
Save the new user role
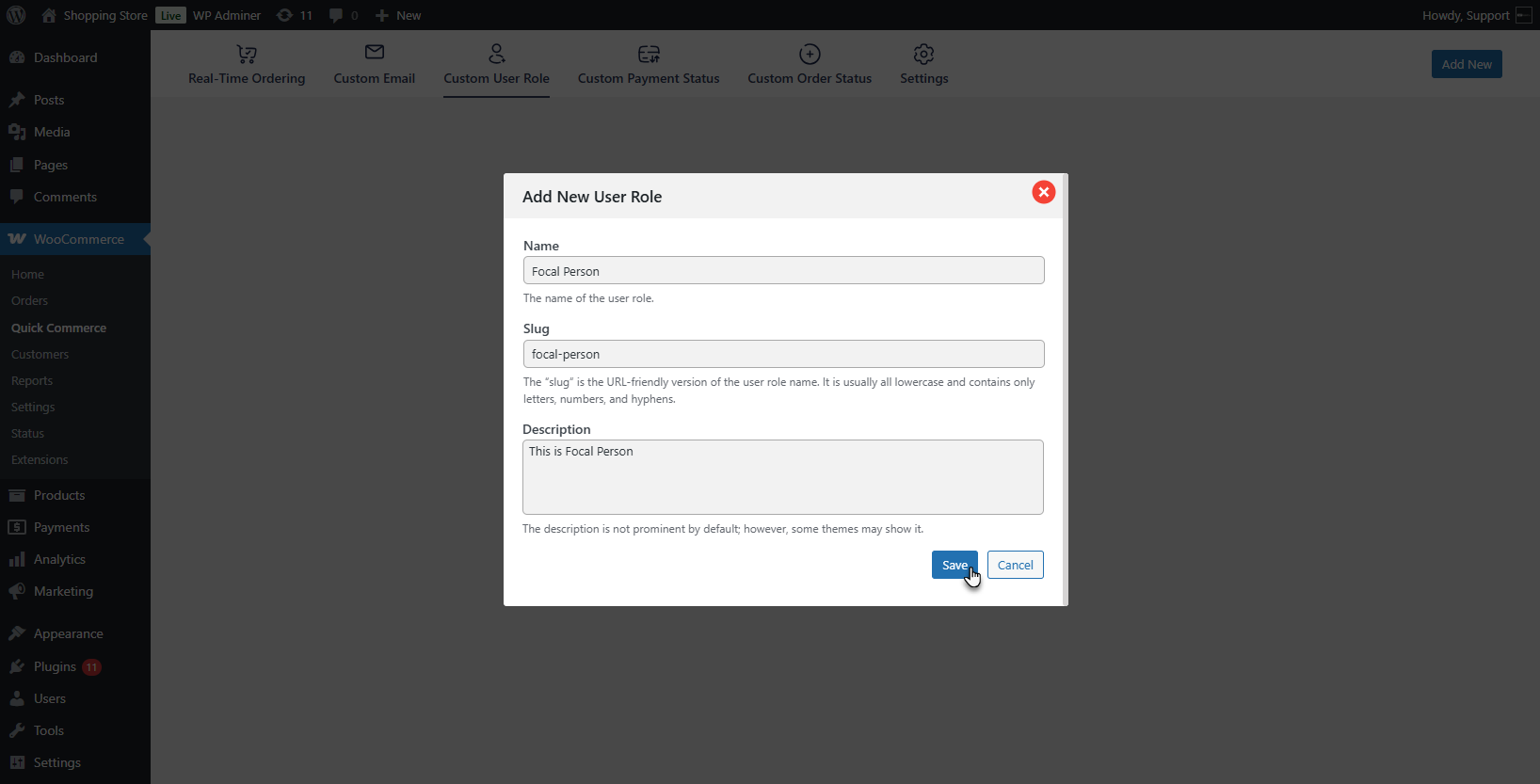coord(954,565)
